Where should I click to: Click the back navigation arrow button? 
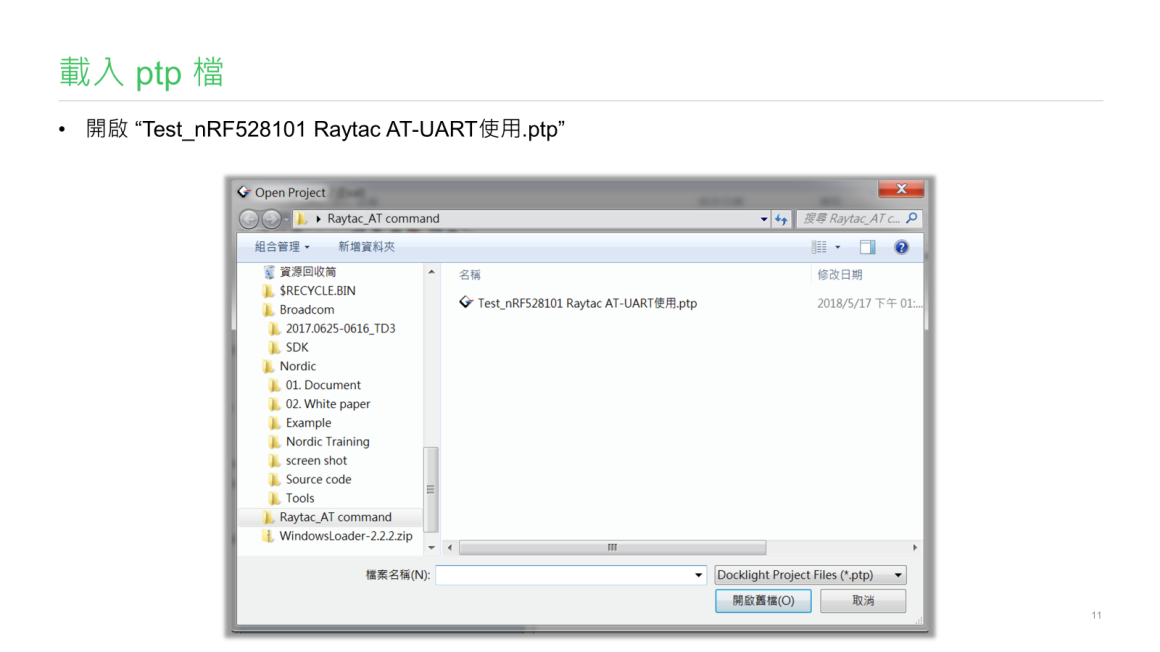249,219
